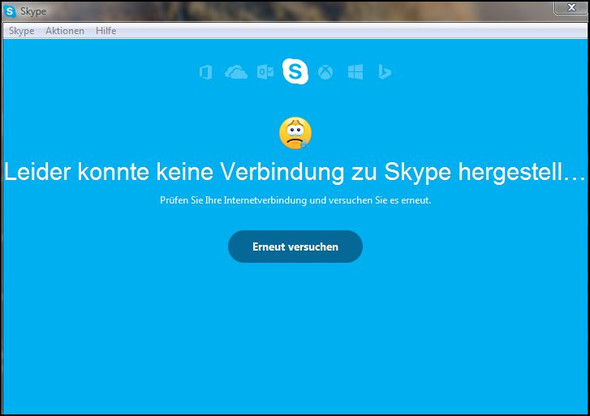Viewport: 590px width, 416px height.
Task: Open the Outlook icon in the header
Action: (265, 72)
